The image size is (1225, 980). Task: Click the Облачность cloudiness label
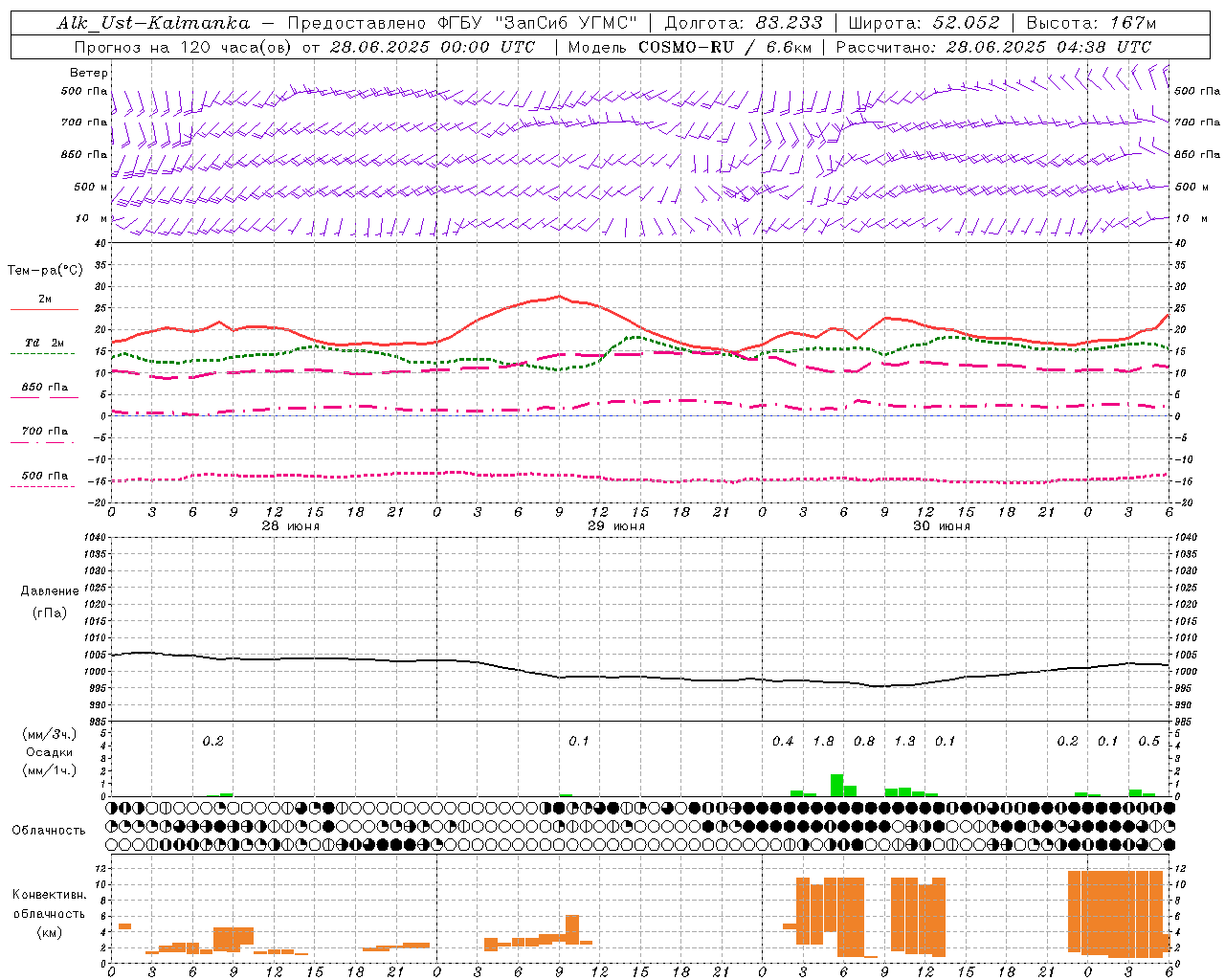[49, 831]
